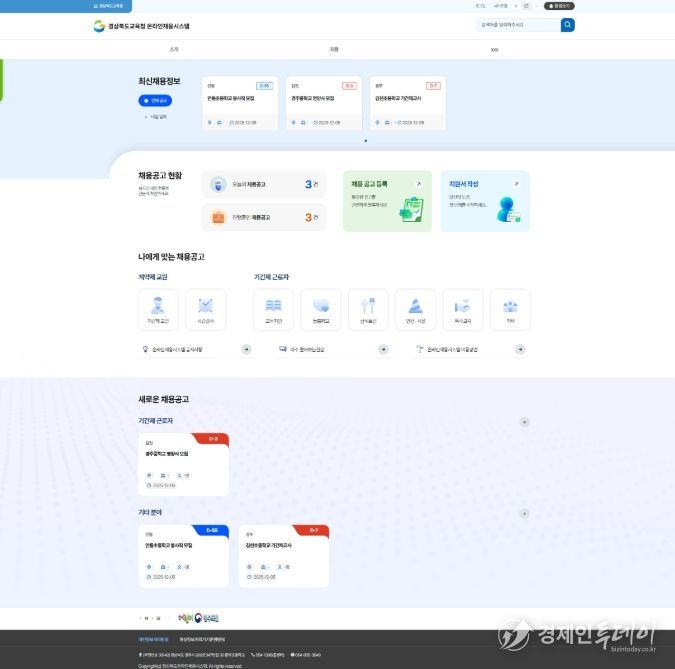Expand the 기간제 근로자 new postings section

[524, 422]
